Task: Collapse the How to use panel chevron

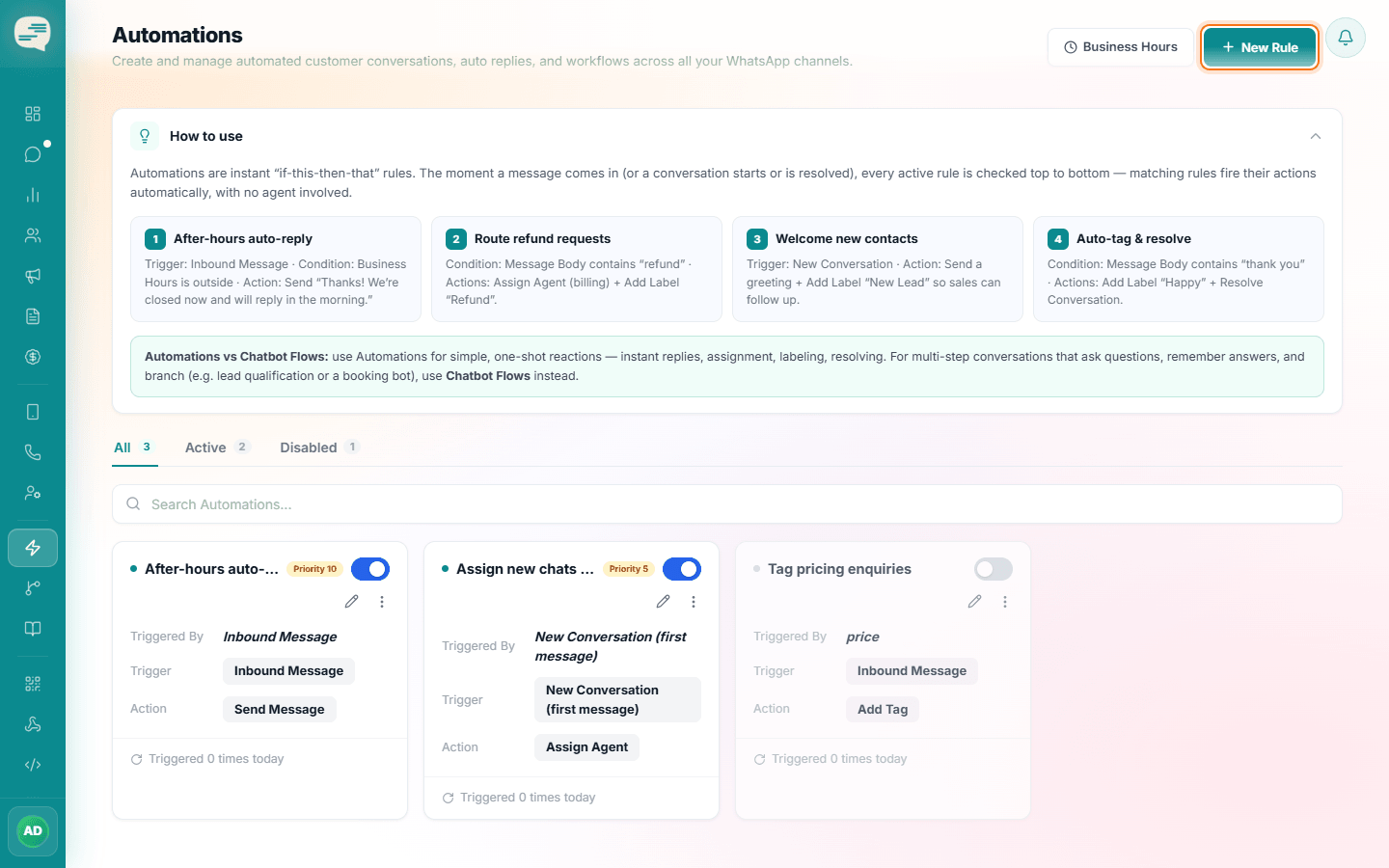Action: [1316, 136]
